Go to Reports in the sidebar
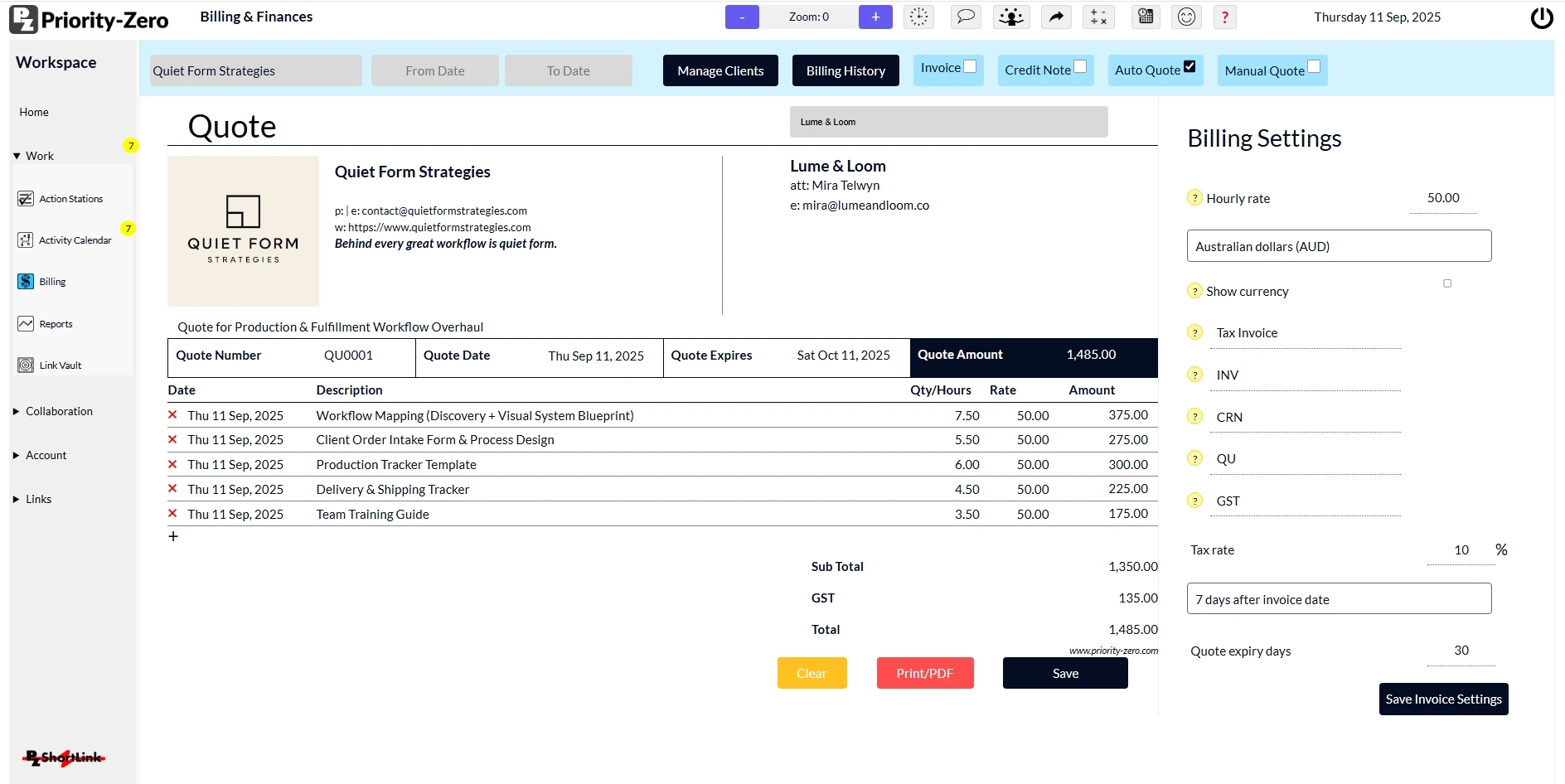 (56, 324)
